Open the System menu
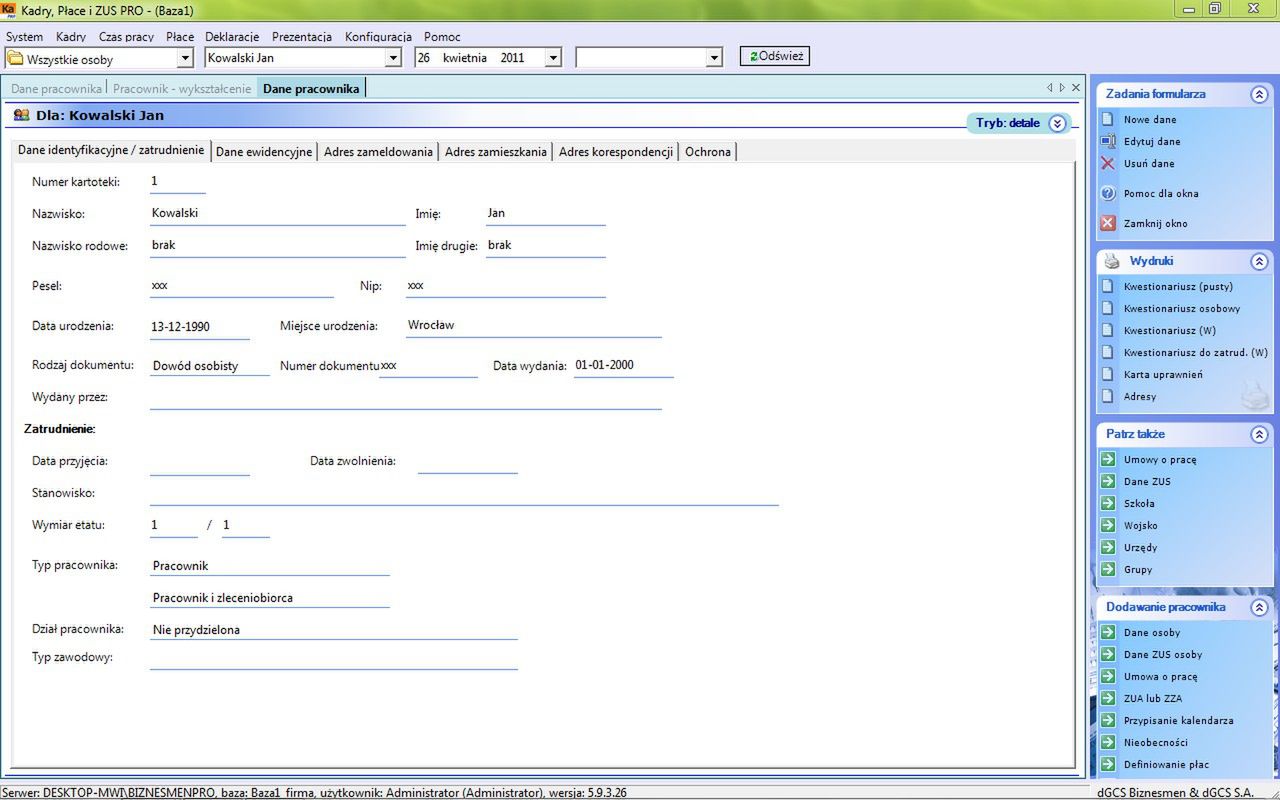The width and height of the screenshot is (1280, 800). [25, 37]
